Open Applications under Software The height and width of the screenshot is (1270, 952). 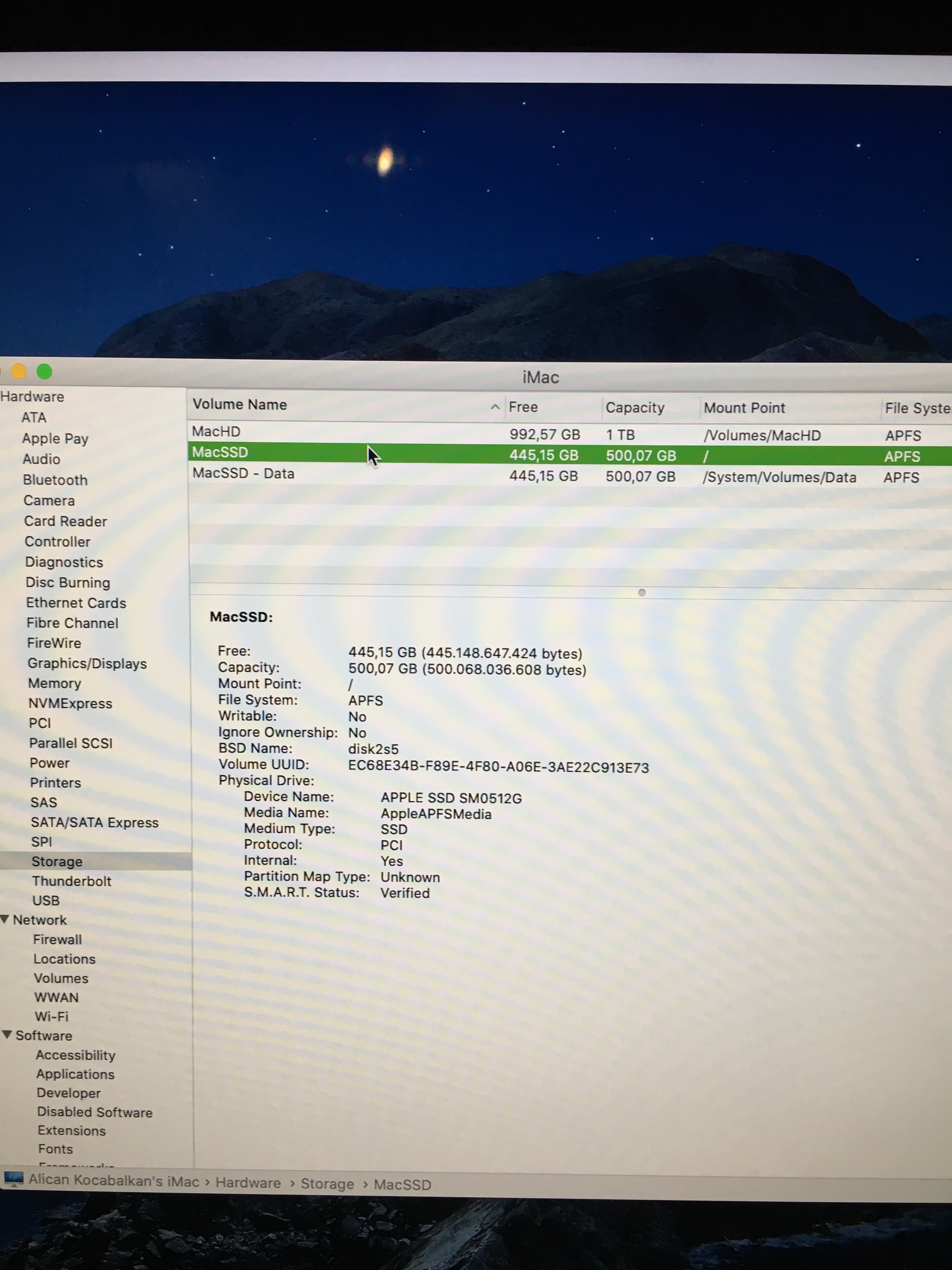[75, 1074]
